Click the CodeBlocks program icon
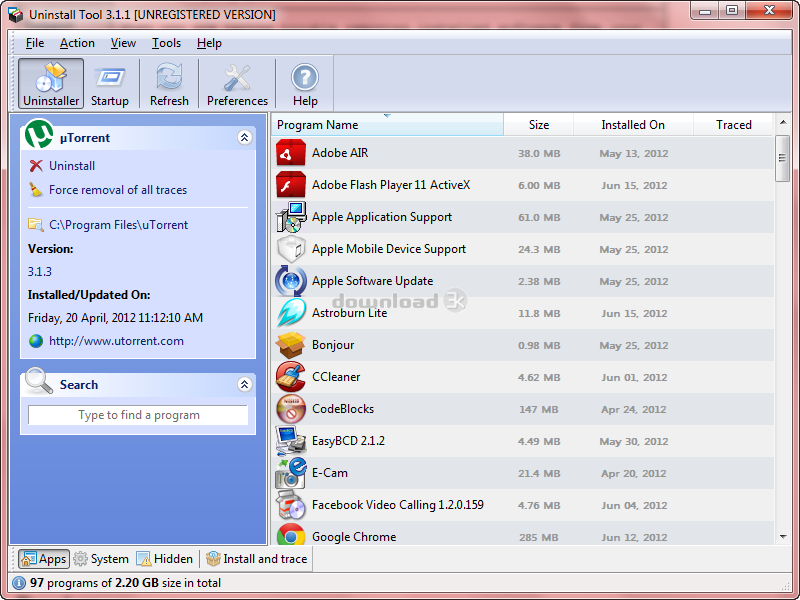Image resolution: width=800 pixels, height=600 pixels. [x=291, y=409]
